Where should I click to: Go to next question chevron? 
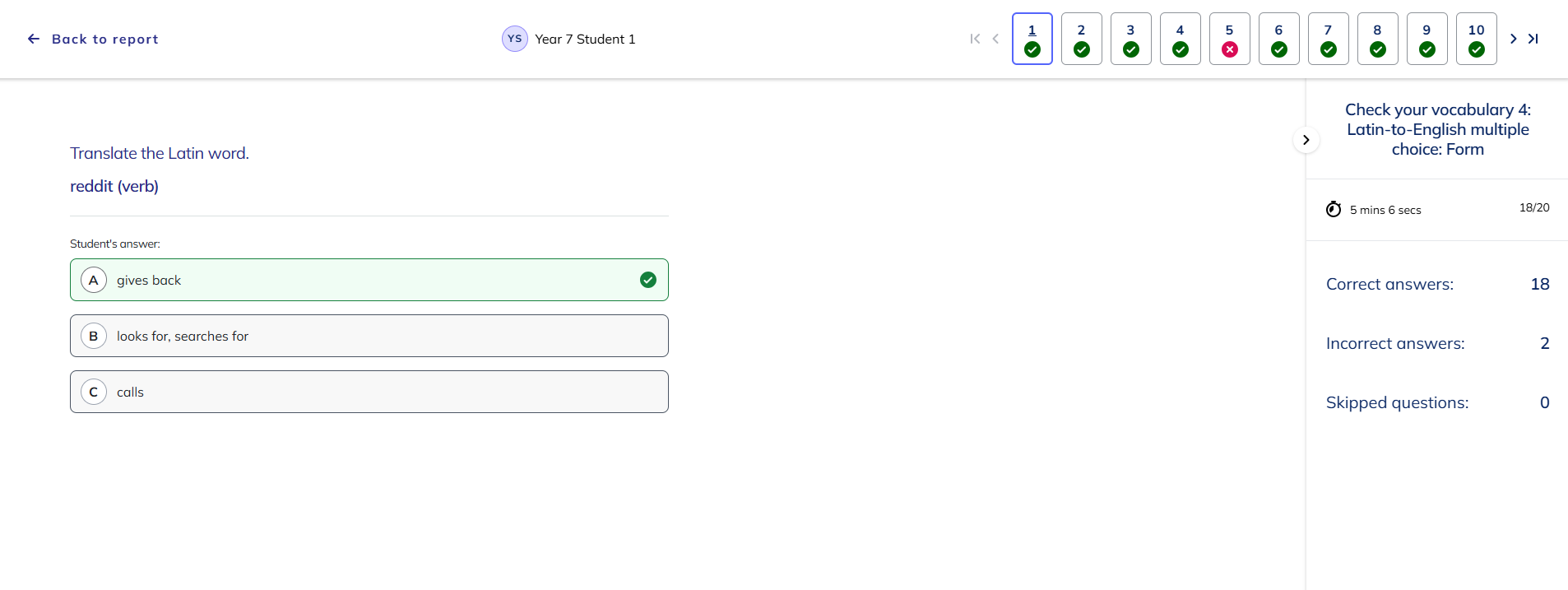(1513, 39)
